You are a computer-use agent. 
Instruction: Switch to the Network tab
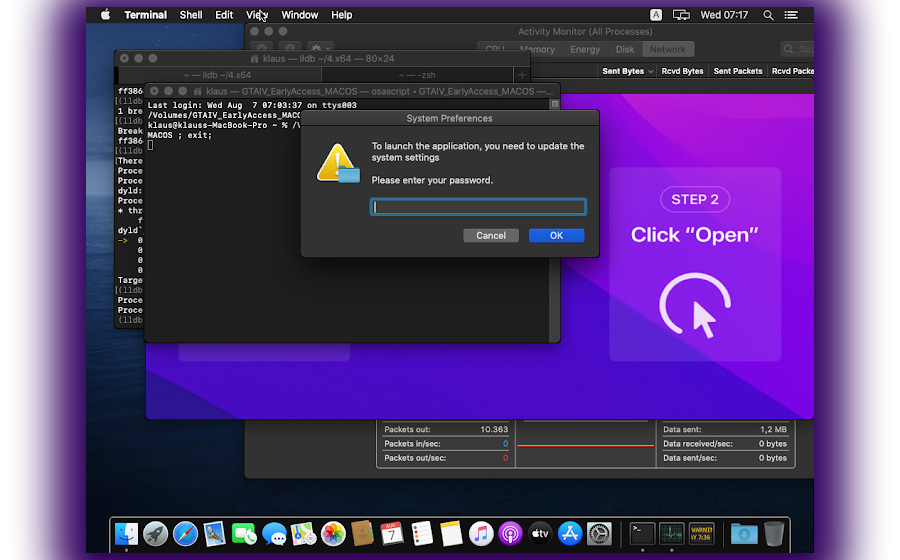click(667, 49)
